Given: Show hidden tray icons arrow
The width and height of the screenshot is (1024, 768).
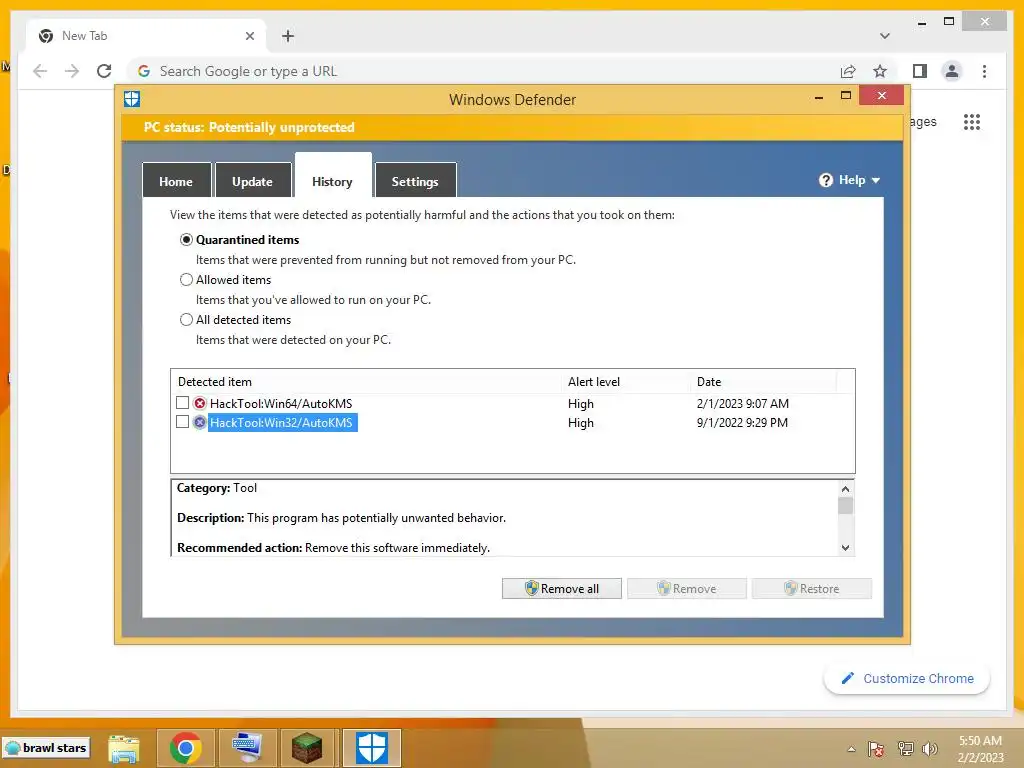Looking at the screenshot, I should click(x=851, y=749).
